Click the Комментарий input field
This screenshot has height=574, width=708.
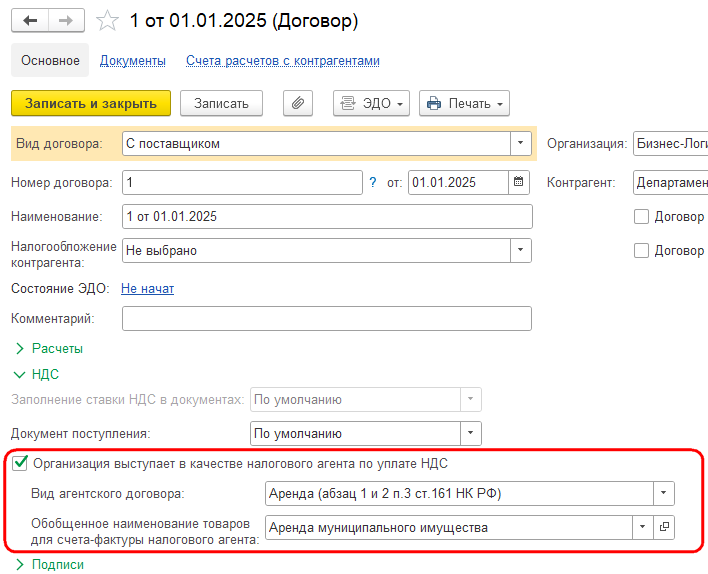tap(327, 318)
